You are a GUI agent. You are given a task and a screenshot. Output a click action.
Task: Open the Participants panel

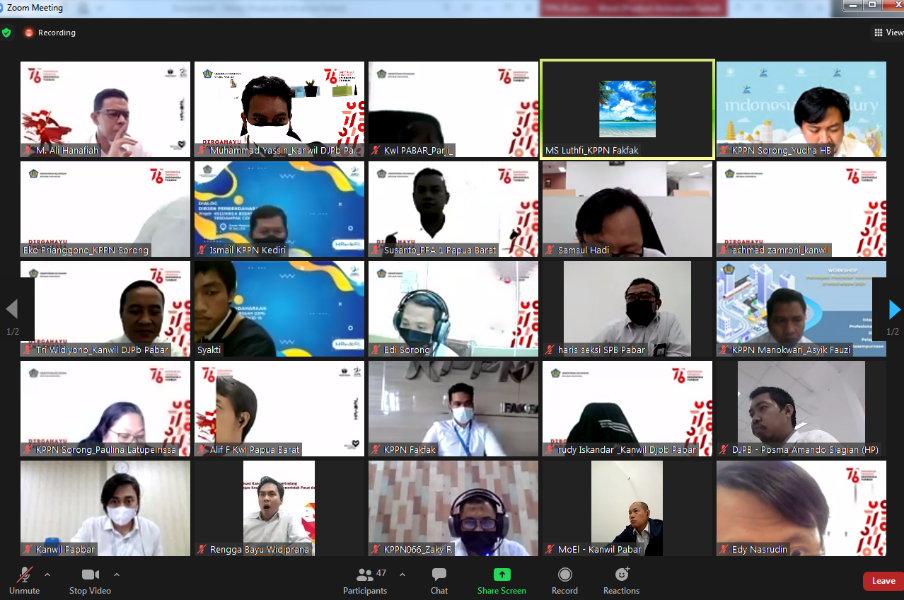(x=365, y=576)
